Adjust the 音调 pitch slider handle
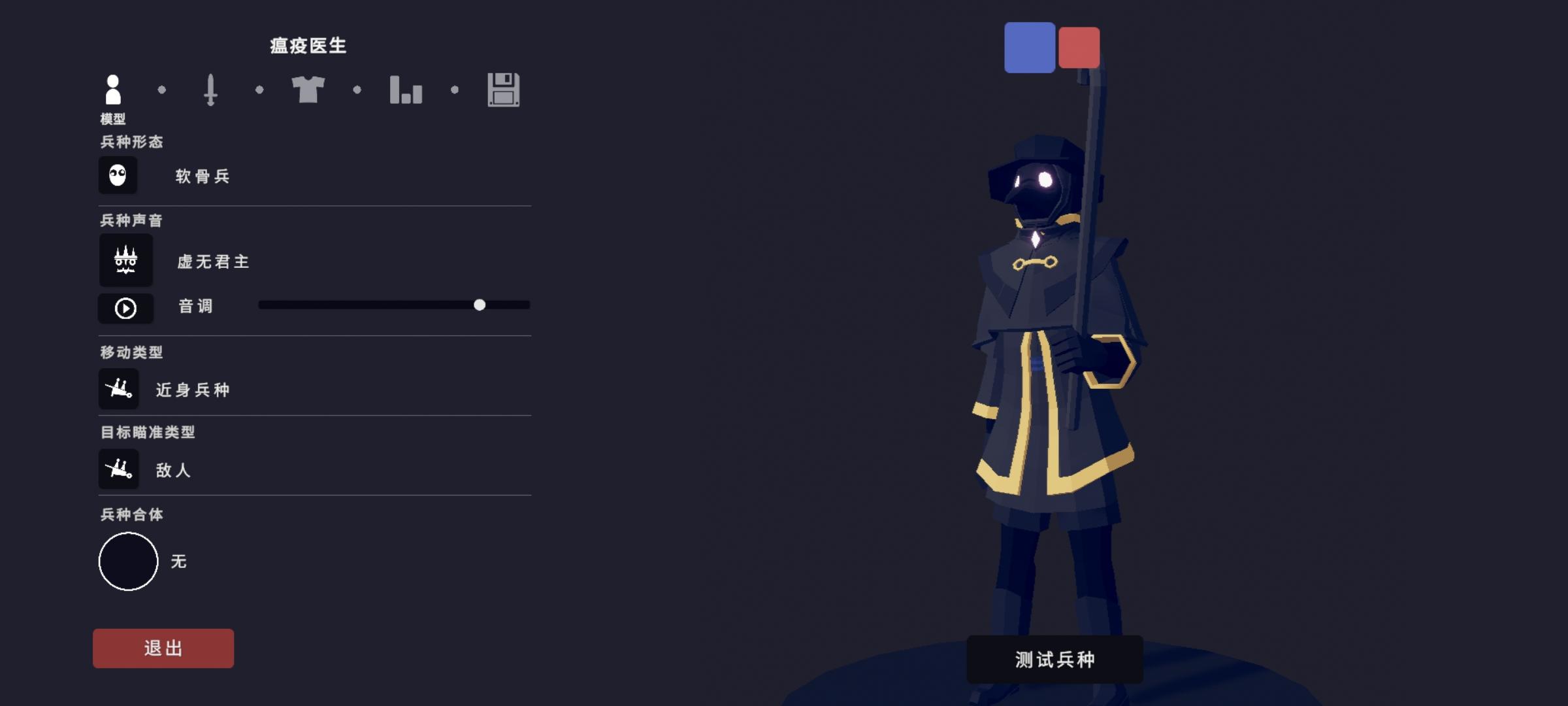Screen dimensions: 1568x706 pos(480,305)
